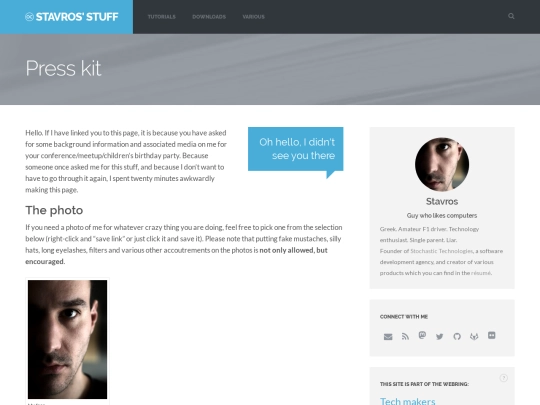Click the circular Stavros avatar

[x=442, y=165]
